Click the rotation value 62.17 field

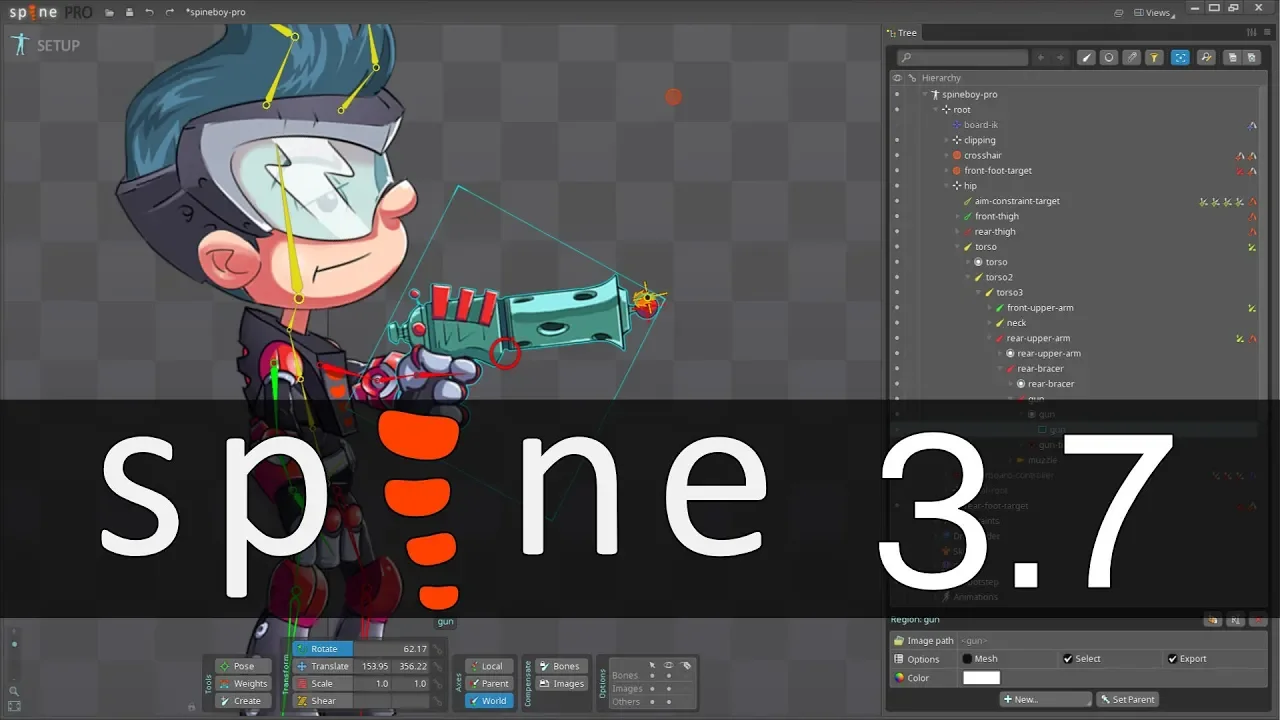point(392,649)
